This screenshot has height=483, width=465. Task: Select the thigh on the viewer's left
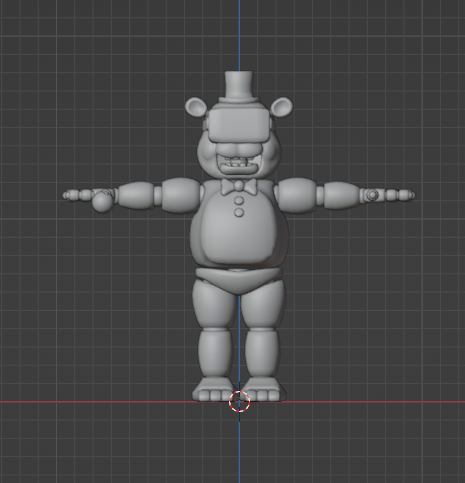point(215,303)
